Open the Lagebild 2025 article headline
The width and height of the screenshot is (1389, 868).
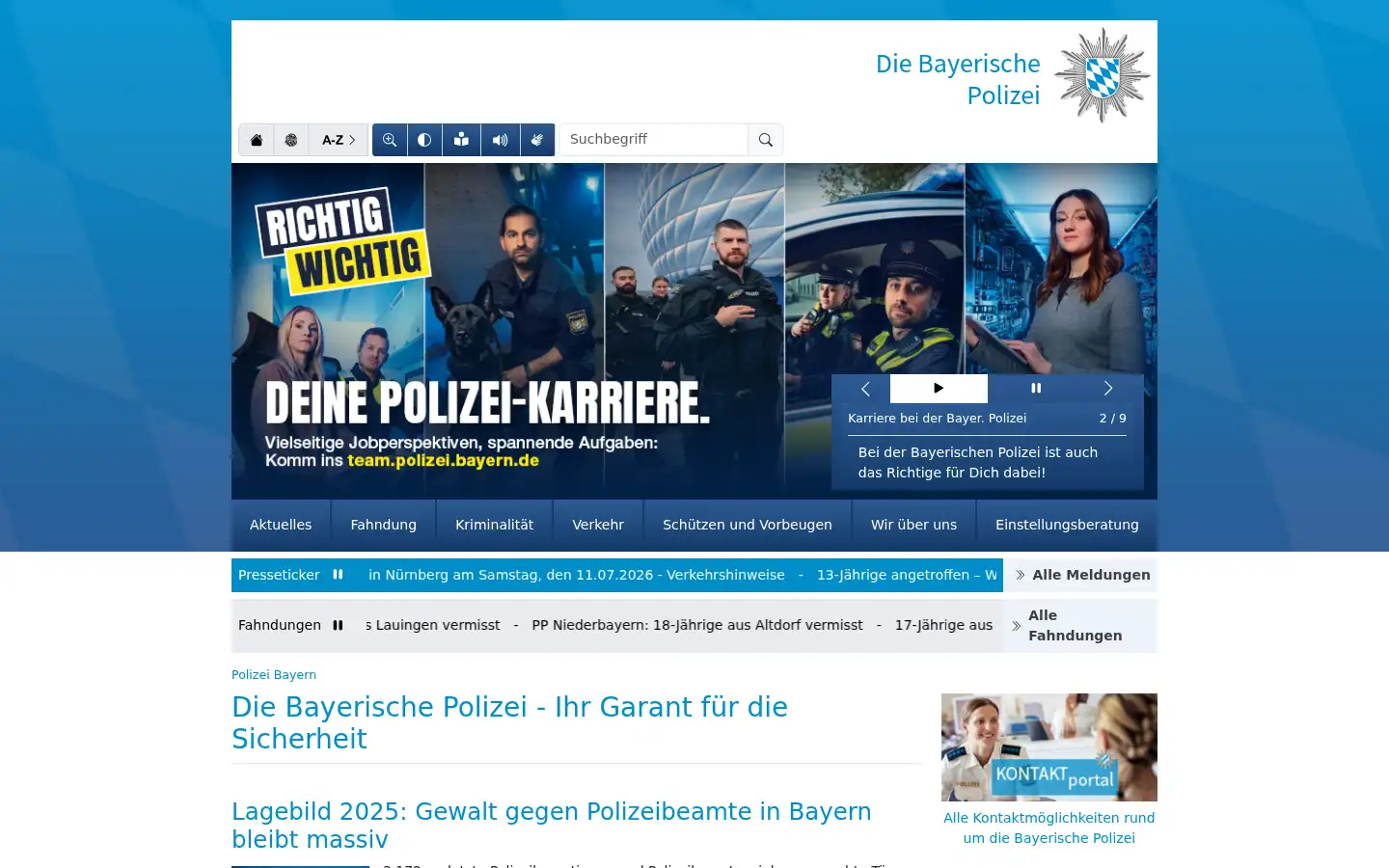click(x=552, y=825)
